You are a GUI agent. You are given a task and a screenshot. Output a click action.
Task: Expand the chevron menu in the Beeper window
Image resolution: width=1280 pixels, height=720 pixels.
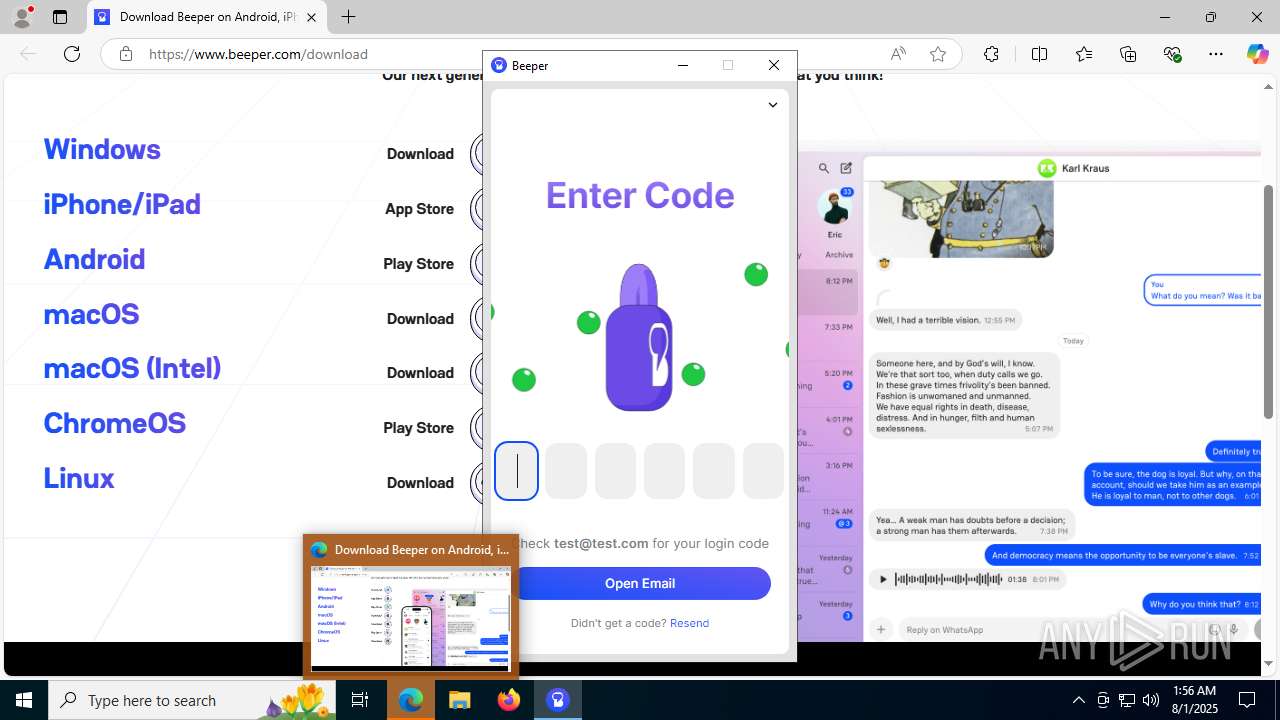tap(772, 105)
